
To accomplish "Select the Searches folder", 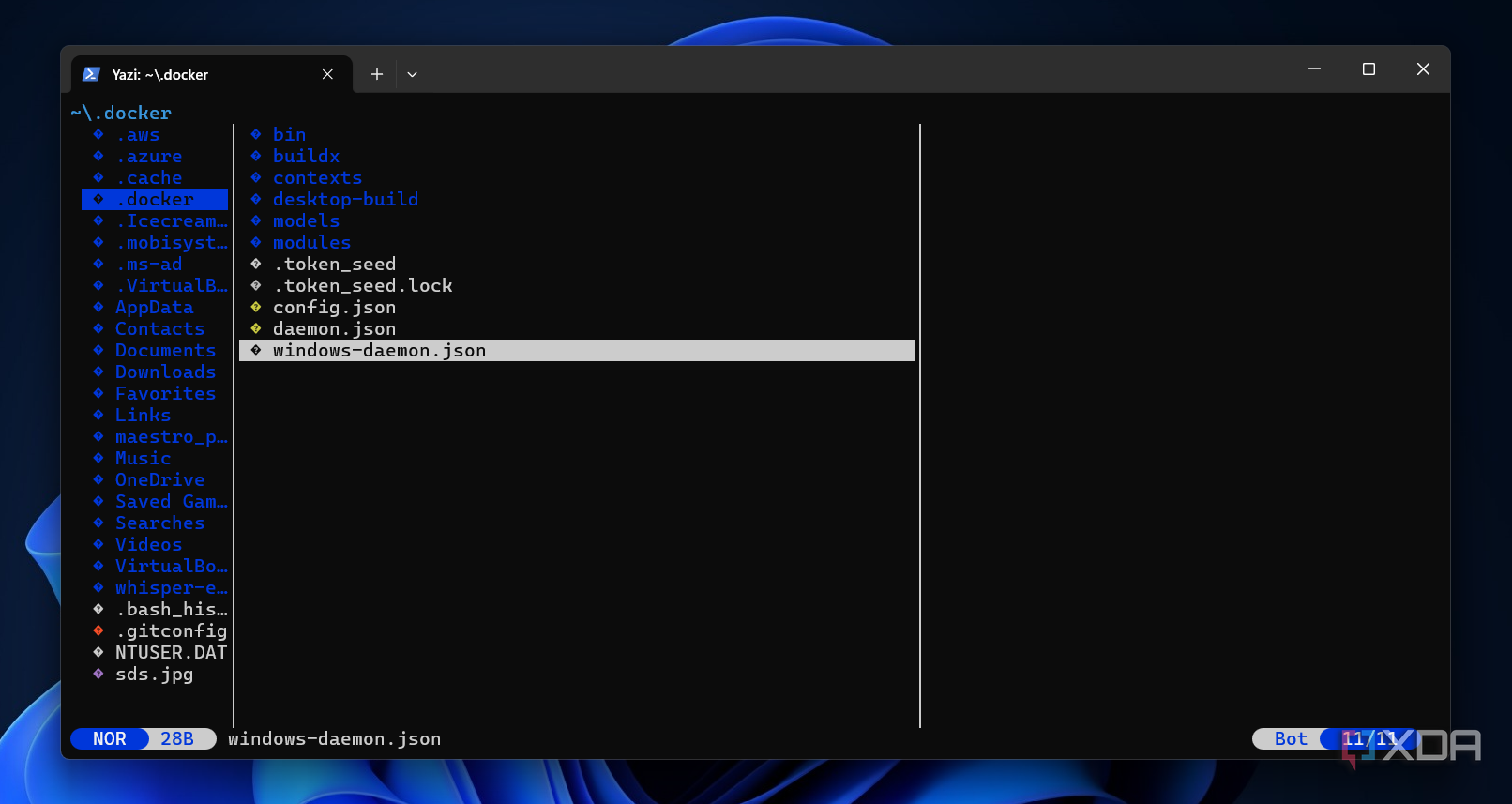I will (160, 523).
